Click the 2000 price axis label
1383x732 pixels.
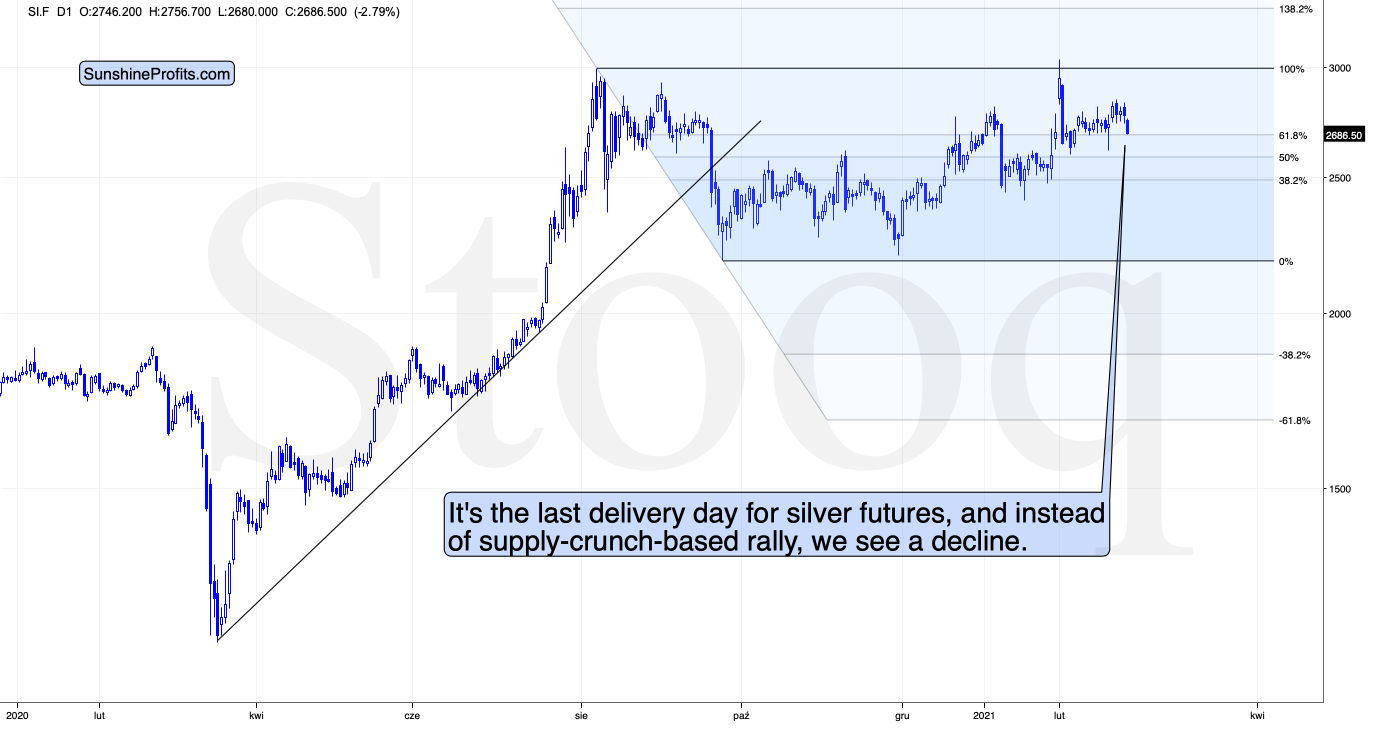[x=1340, y=314]
